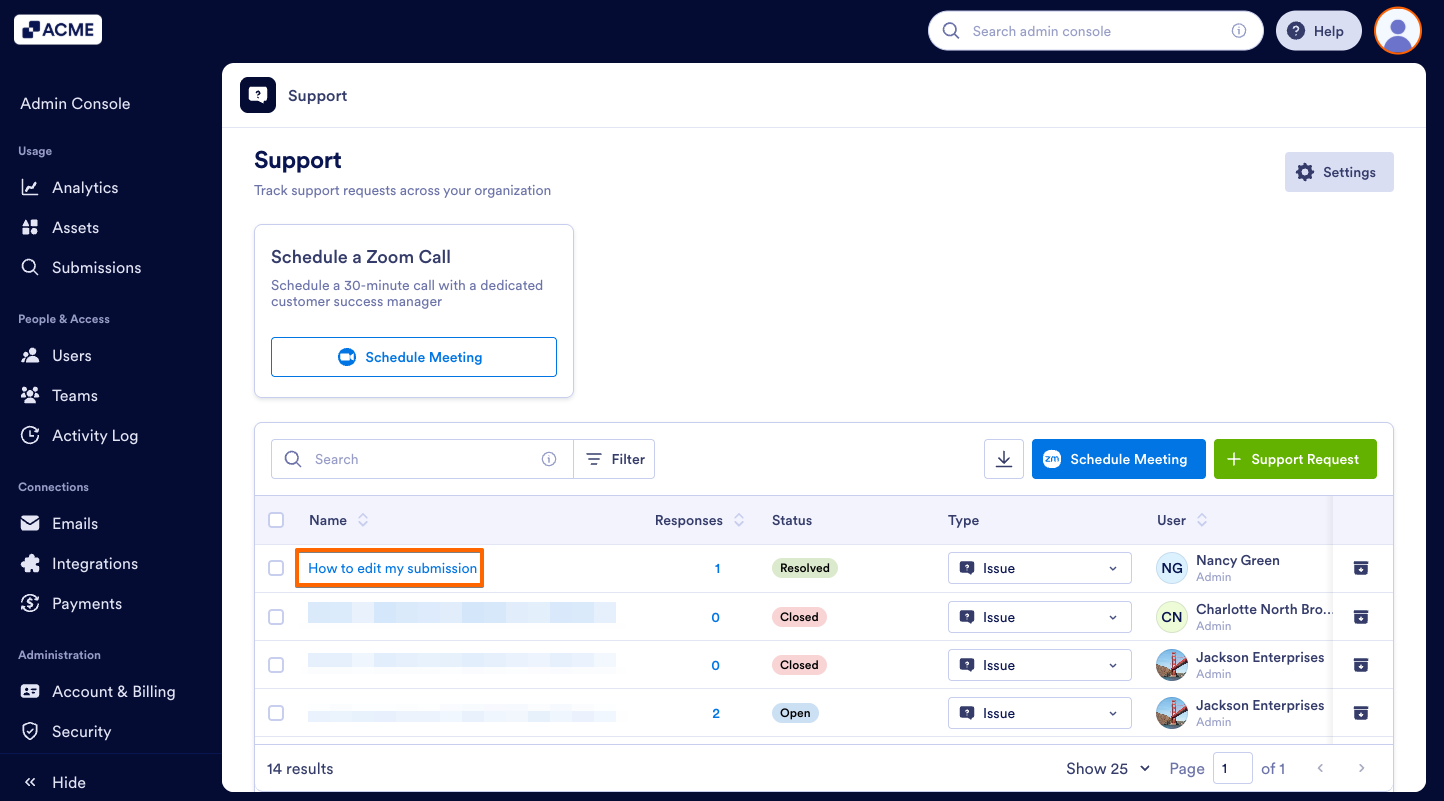The width and height of the screenshot is (1444, 801).
Task: Click response count 1 for Nancy Green's row
Action: point(717,568)
